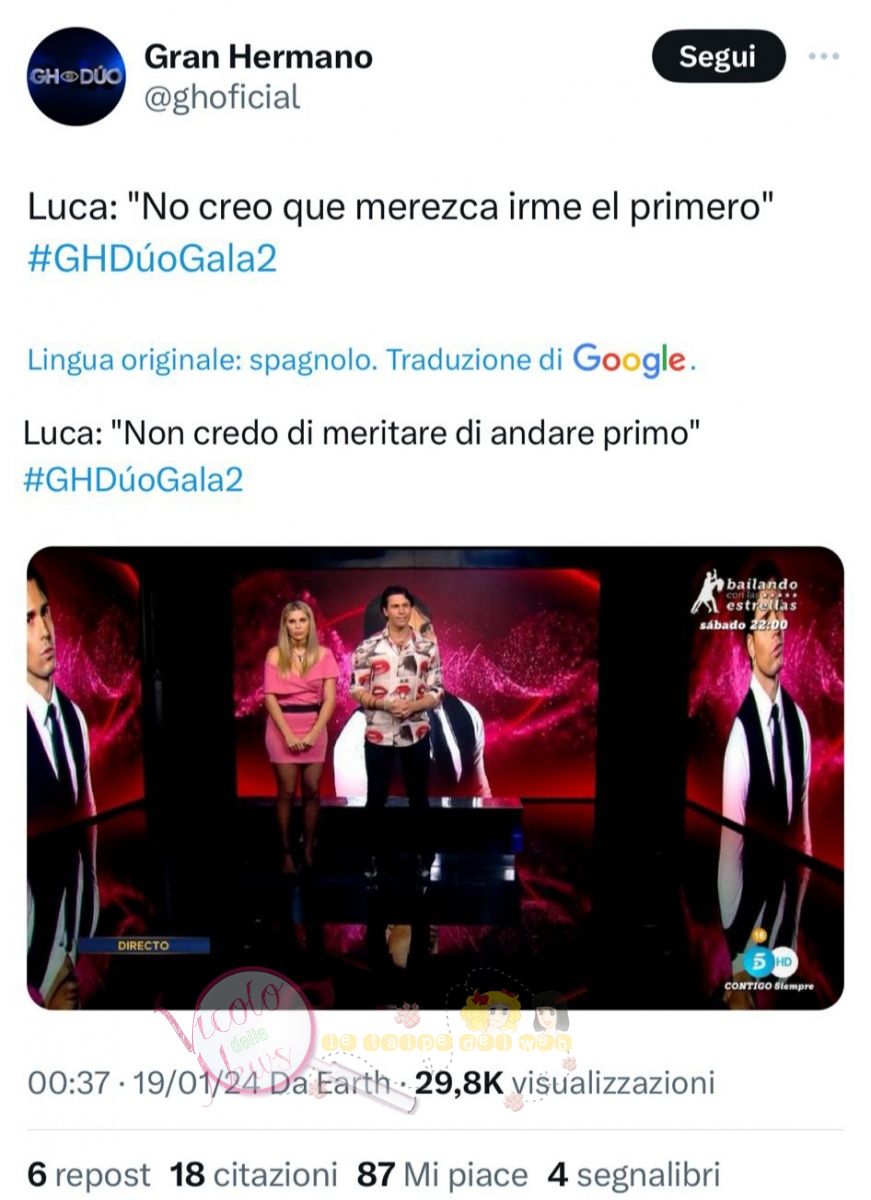Screen dimensions: 871x1200
Task: Click the Lingua originale: spagnolo label
Action: pos(203,361)
